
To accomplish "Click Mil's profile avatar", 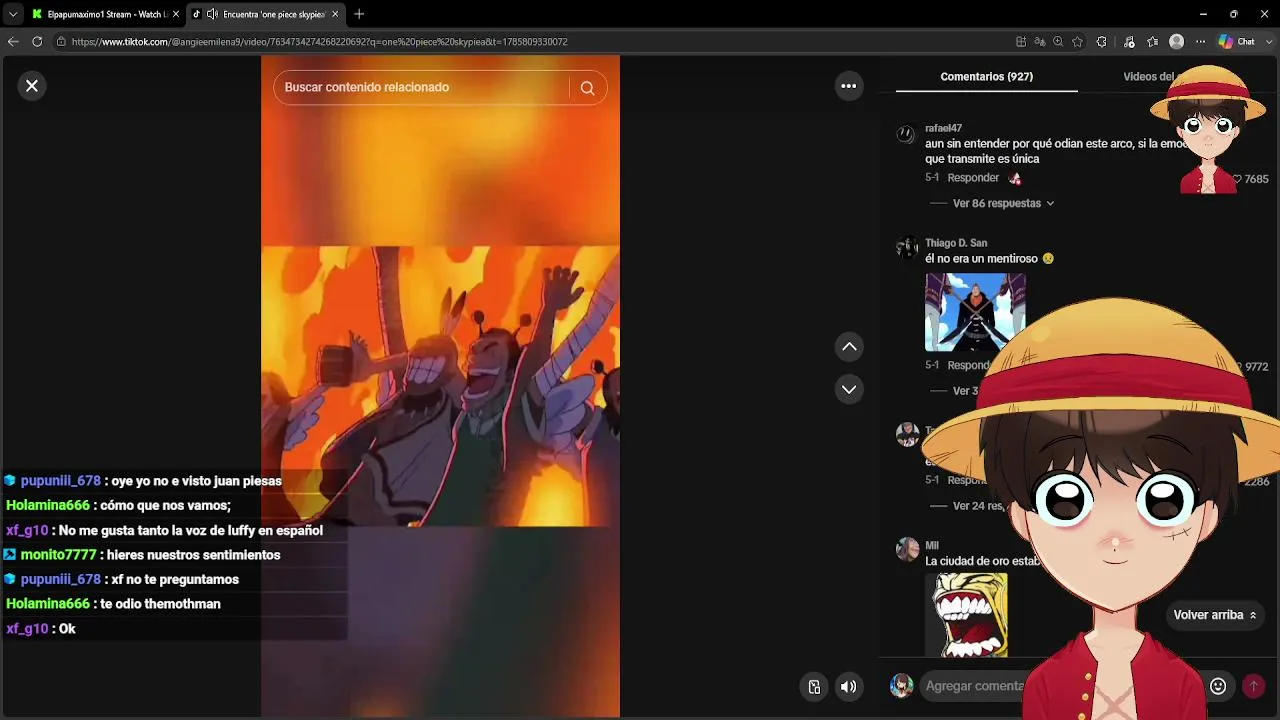I will (907, 549).
